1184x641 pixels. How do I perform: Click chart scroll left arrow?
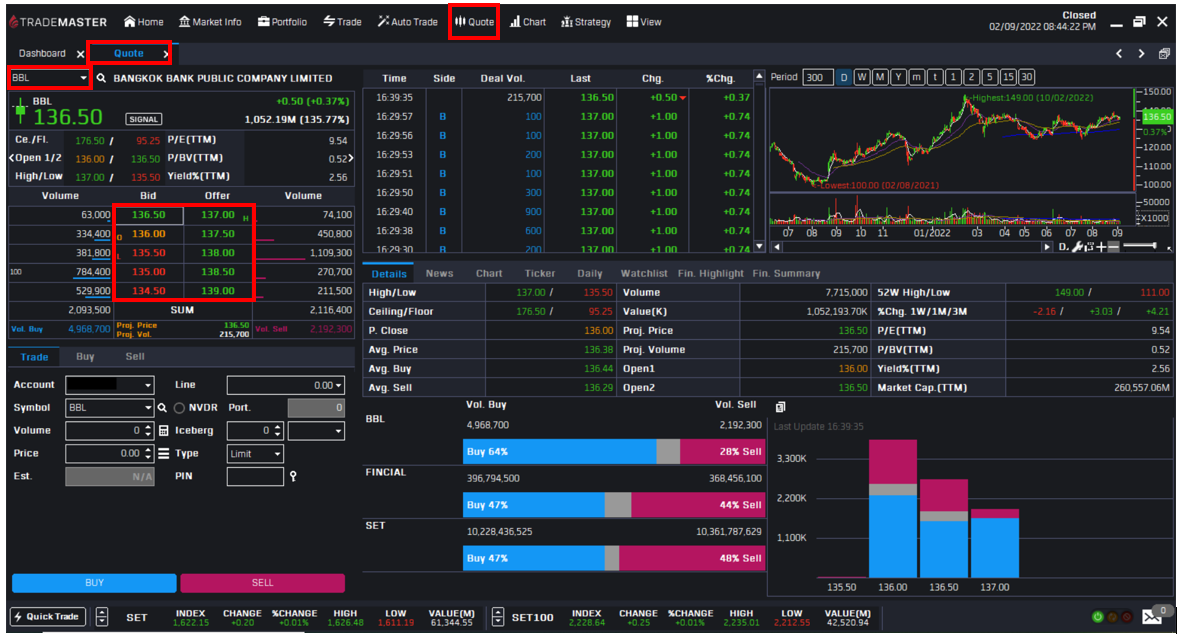776,247
